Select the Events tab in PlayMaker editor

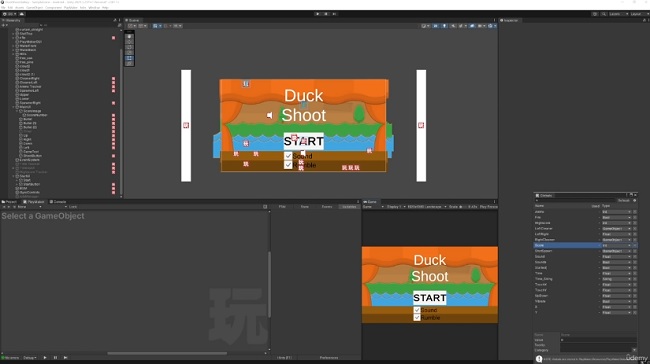tap(327, 206)
